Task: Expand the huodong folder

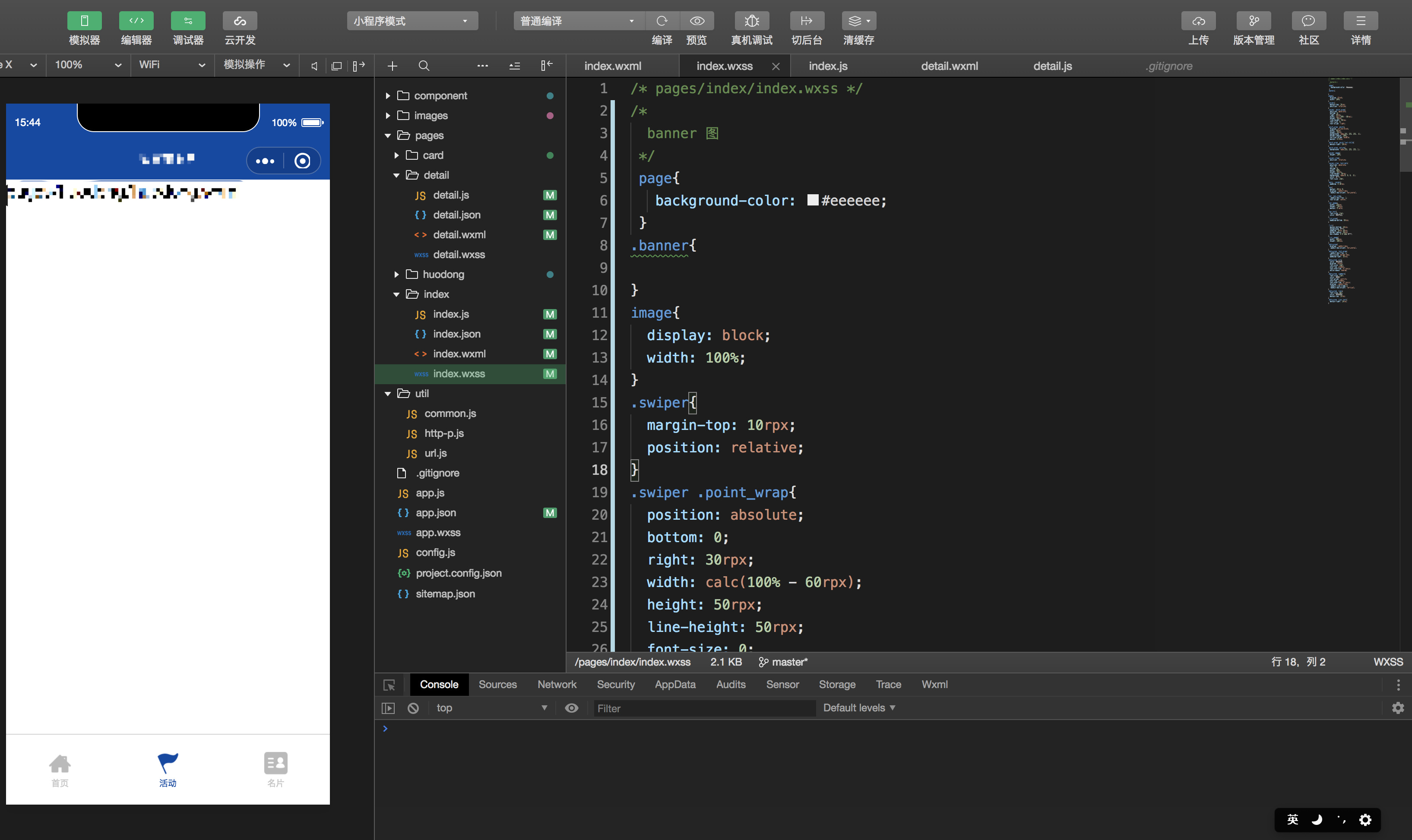Action: click(x=443, y=275)
